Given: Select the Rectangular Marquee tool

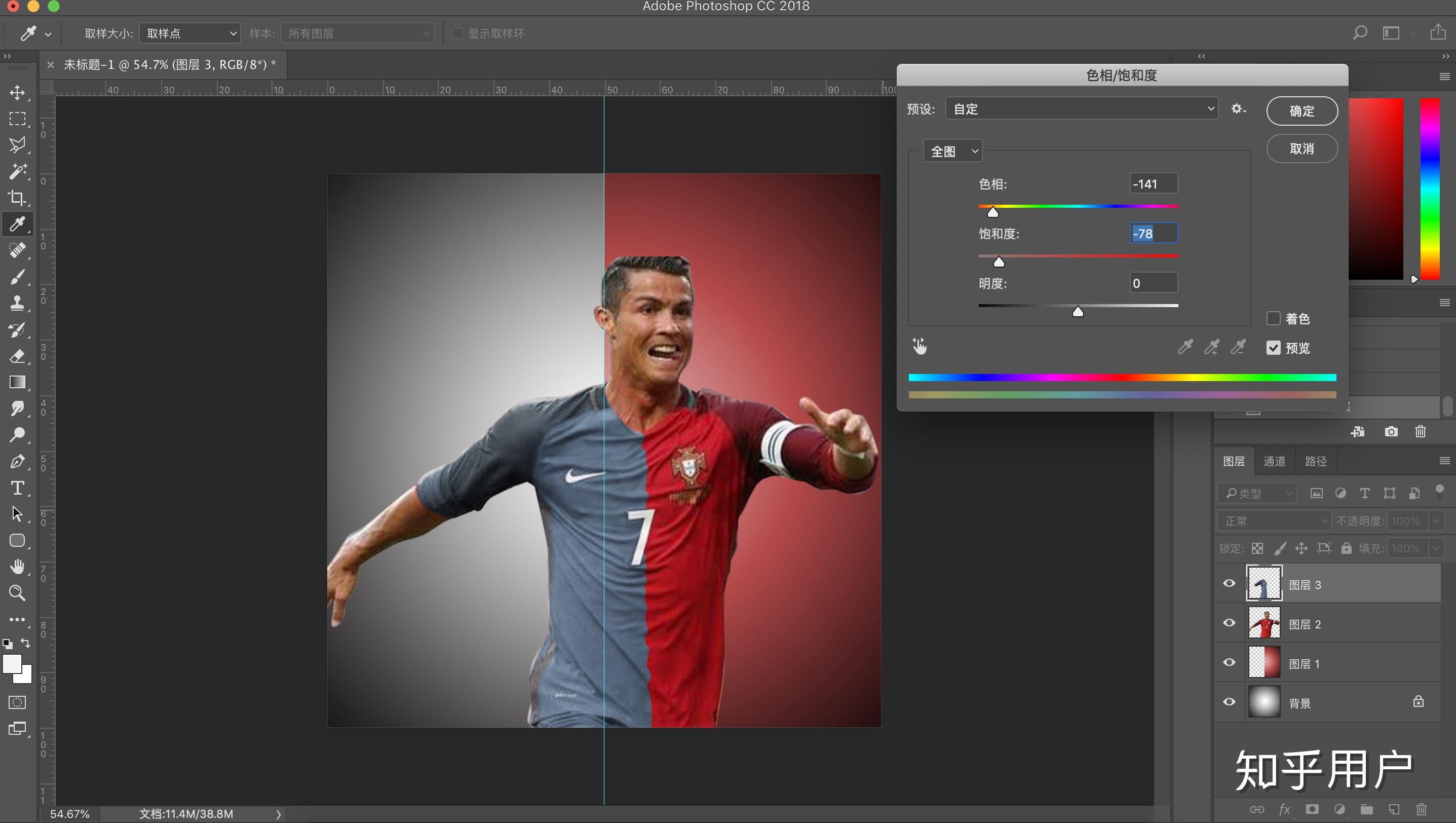Looking at the screenshot, I should [18, 119].
